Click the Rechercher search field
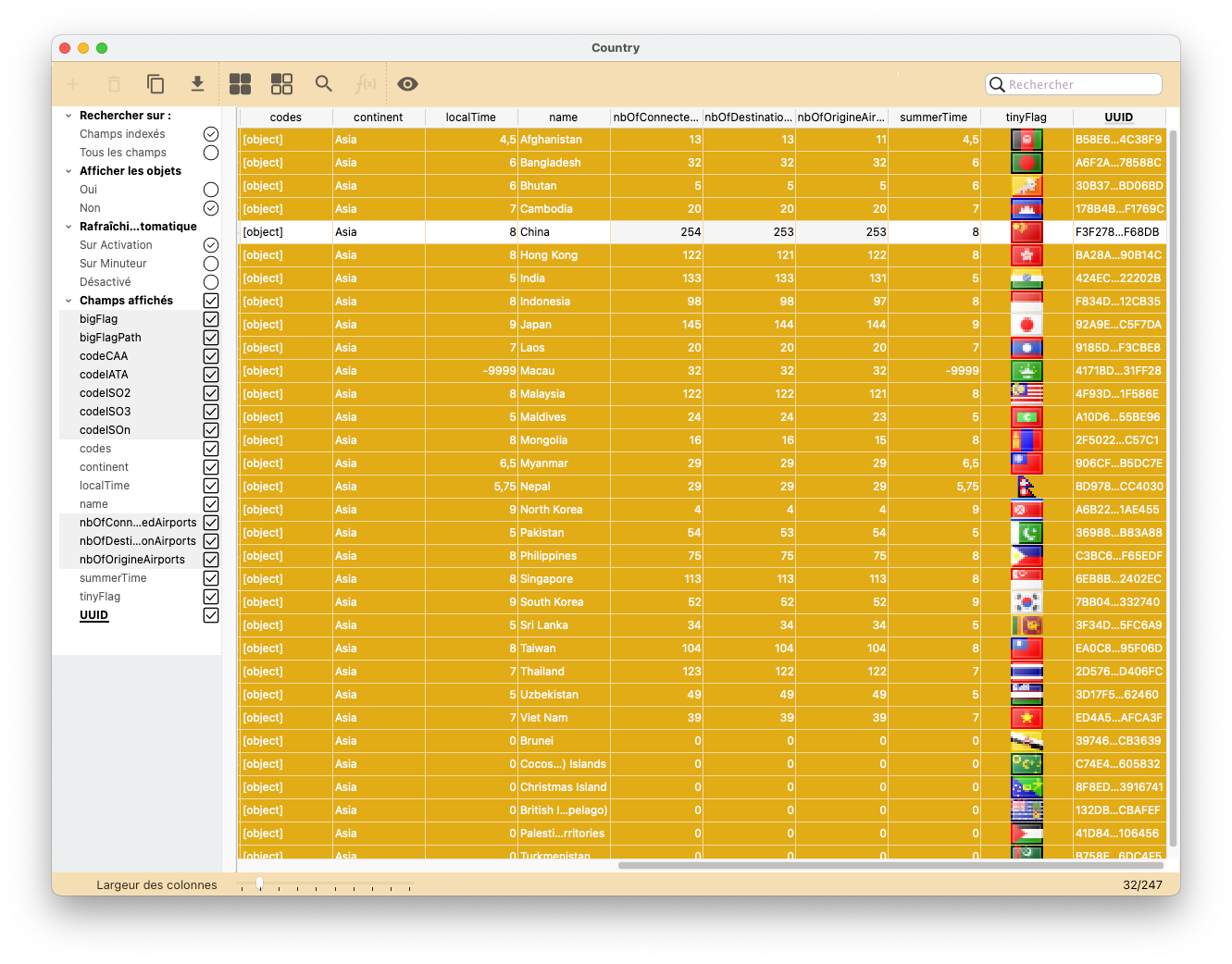 pyautogui.click(x=1074, y=84)
